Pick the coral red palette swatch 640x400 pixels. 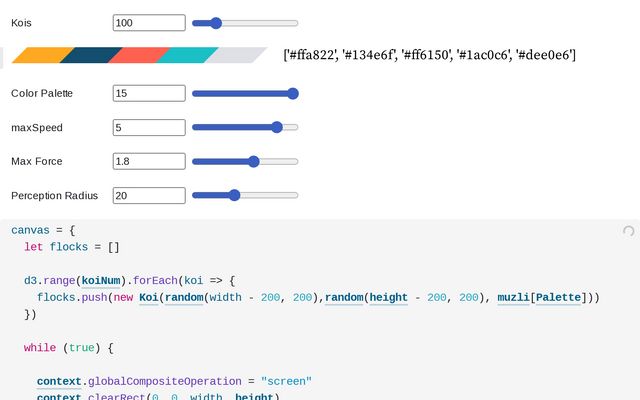pyautogui.click(x=138, y=55)
